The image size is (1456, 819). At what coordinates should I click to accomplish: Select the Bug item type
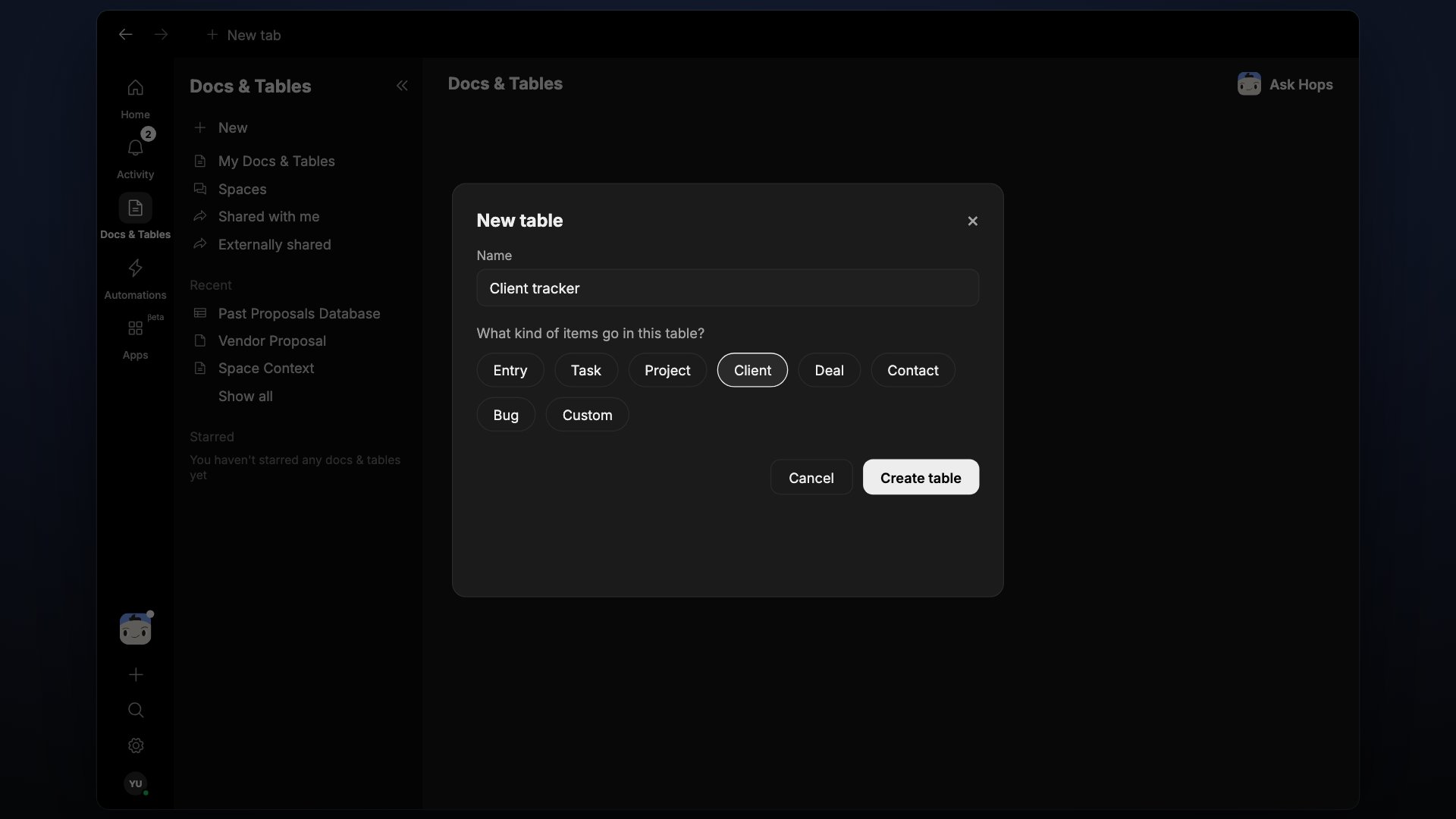pos(506,415)
